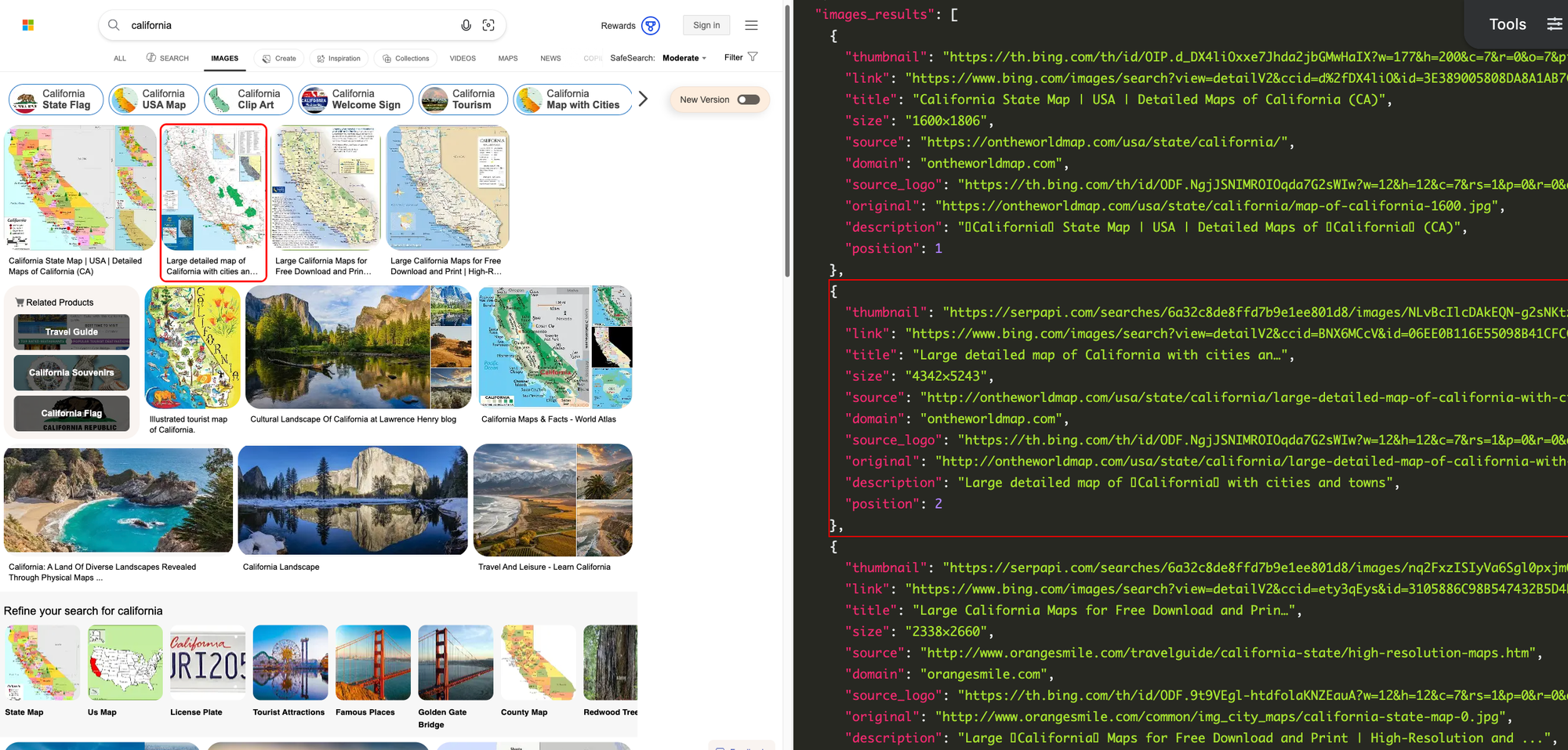Toggle the New Version switch

click(x=748, y=100)
